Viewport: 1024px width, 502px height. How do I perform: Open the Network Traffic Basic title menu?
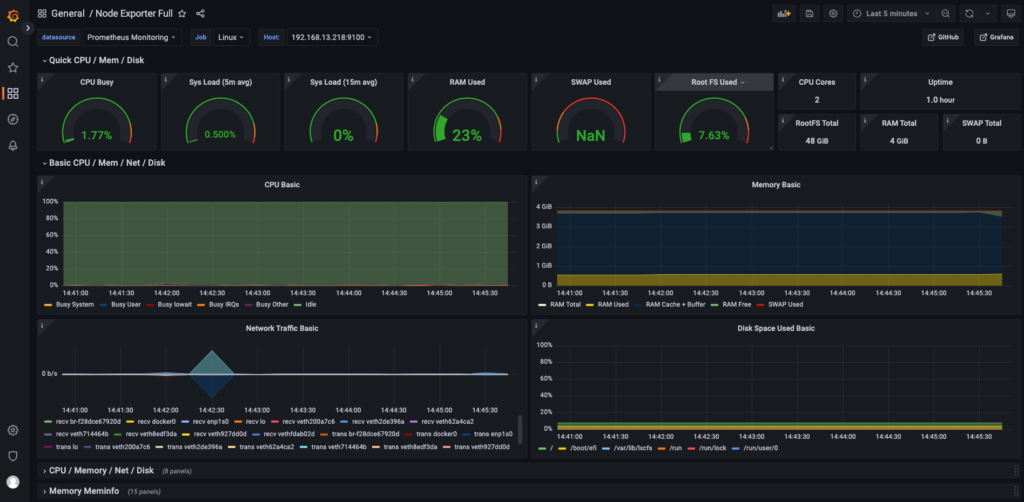(281, 328)
